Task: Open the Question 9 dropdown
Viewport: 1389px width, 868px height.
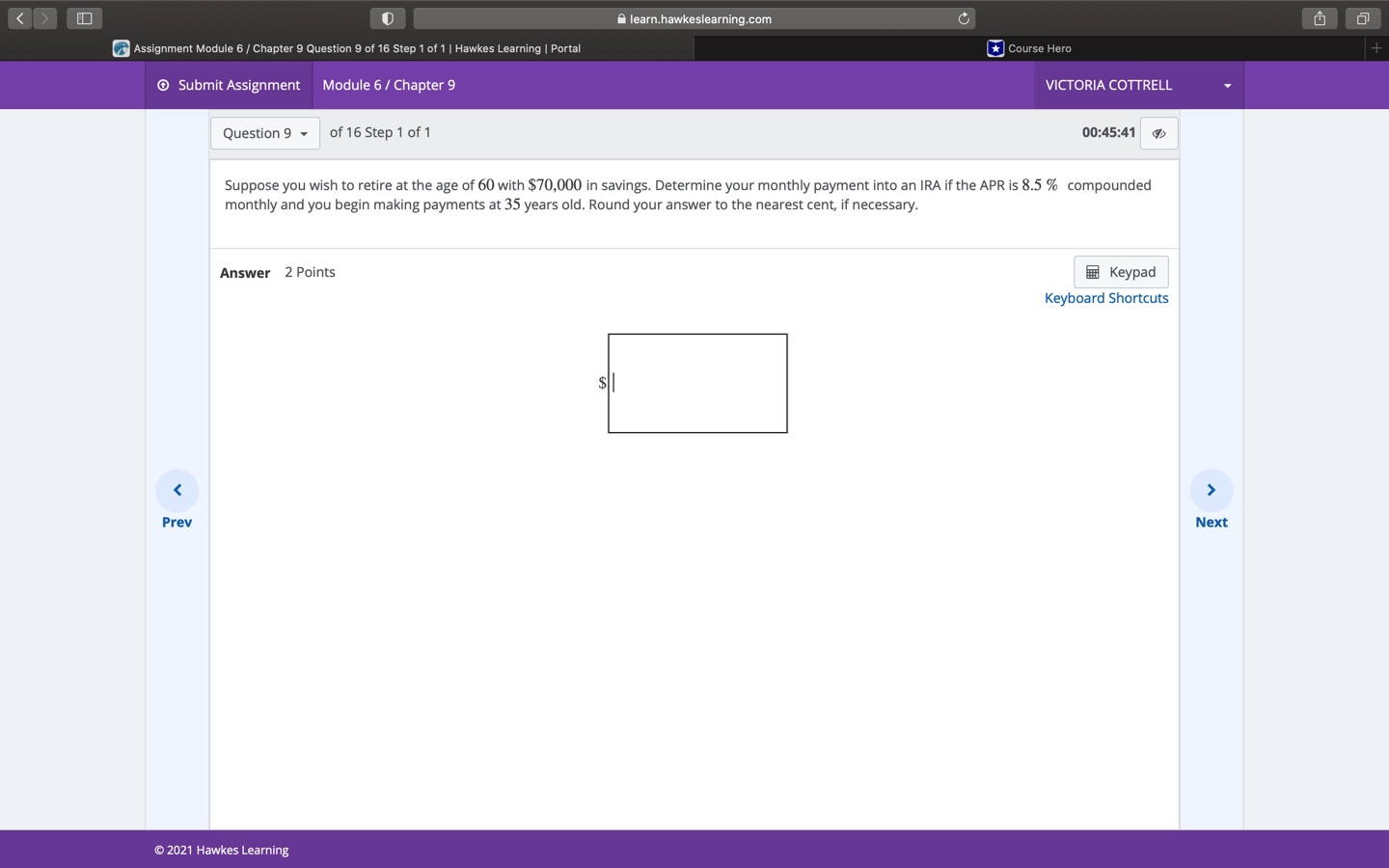Action: point(264,133)
